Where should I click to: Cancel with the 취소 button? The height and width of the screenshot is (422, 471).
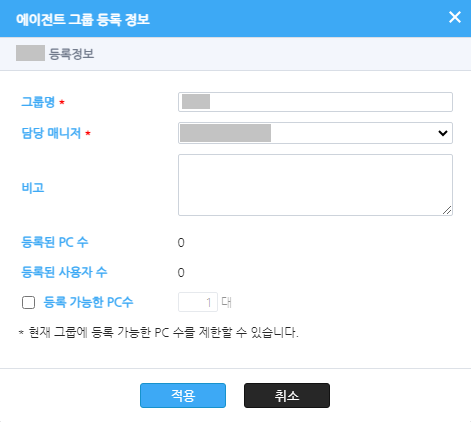point(287,395)
